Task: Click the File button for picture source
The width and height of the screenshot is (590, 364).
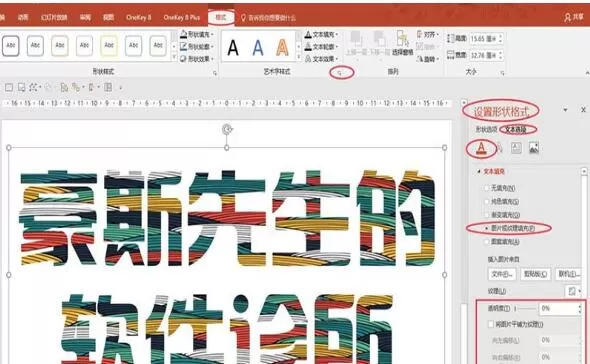Action: point(502,274)
